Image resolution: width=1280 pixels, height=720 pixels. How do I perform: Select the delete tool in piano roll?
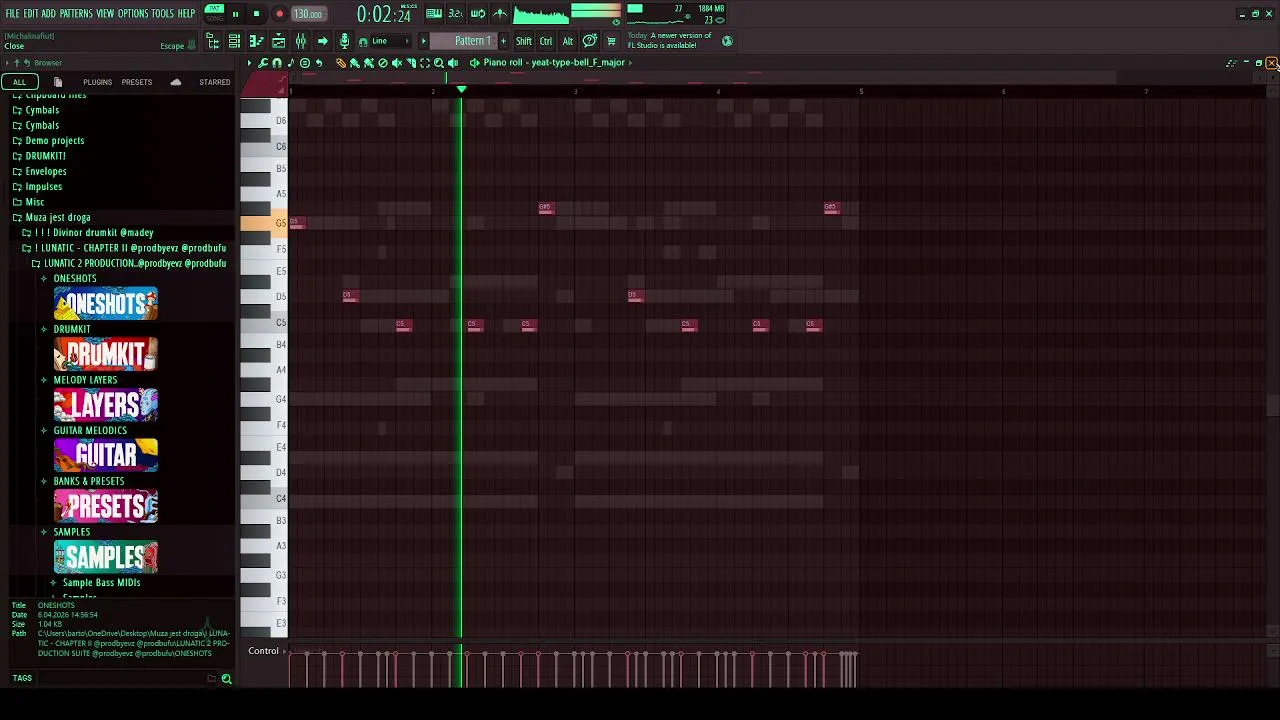[x=383, y=63]
